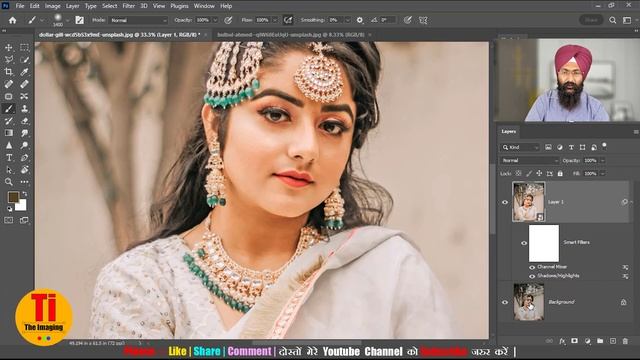Image resolution: width=640 pixels, height=360 pixels.
Task: Click the foreground color swatch
Action: tap(13, 197)
